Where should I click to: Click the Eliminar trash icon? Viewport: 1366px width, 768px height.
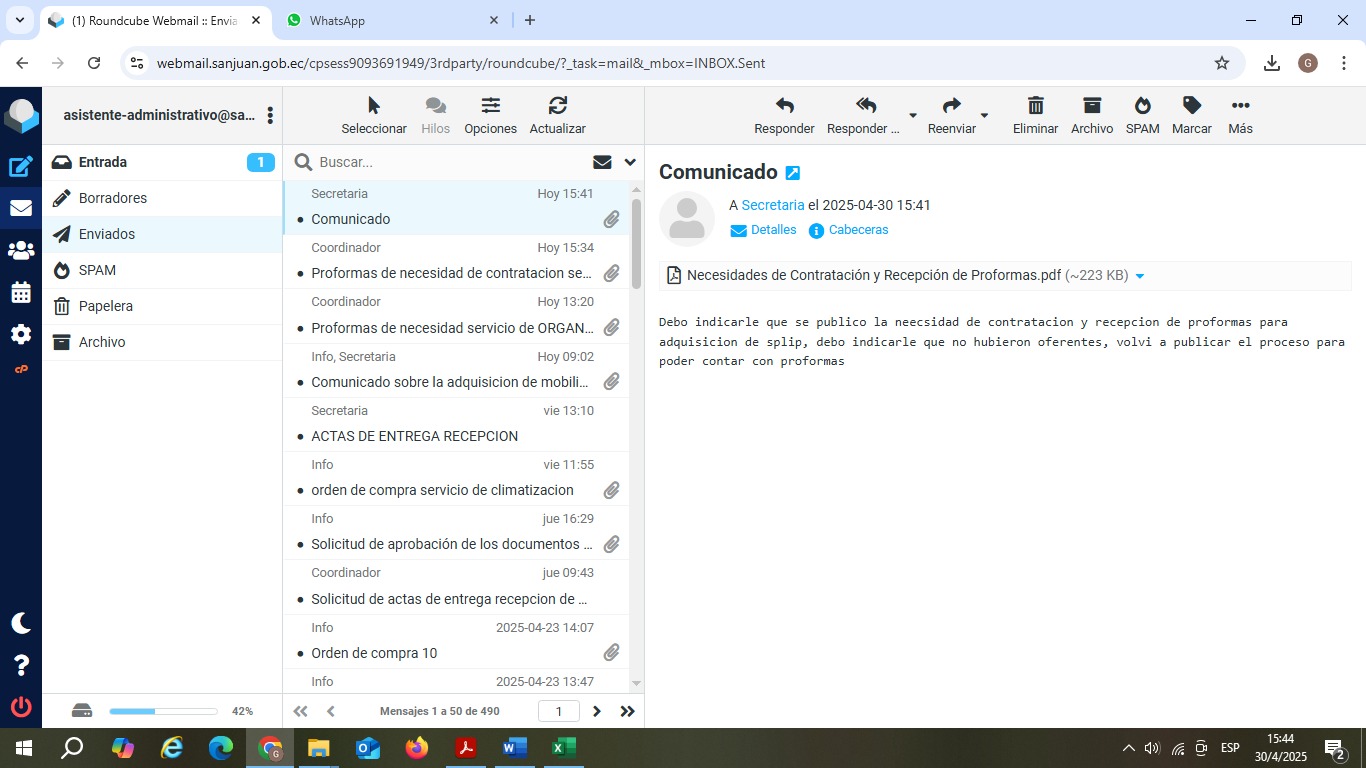(x=1035, y=107)
